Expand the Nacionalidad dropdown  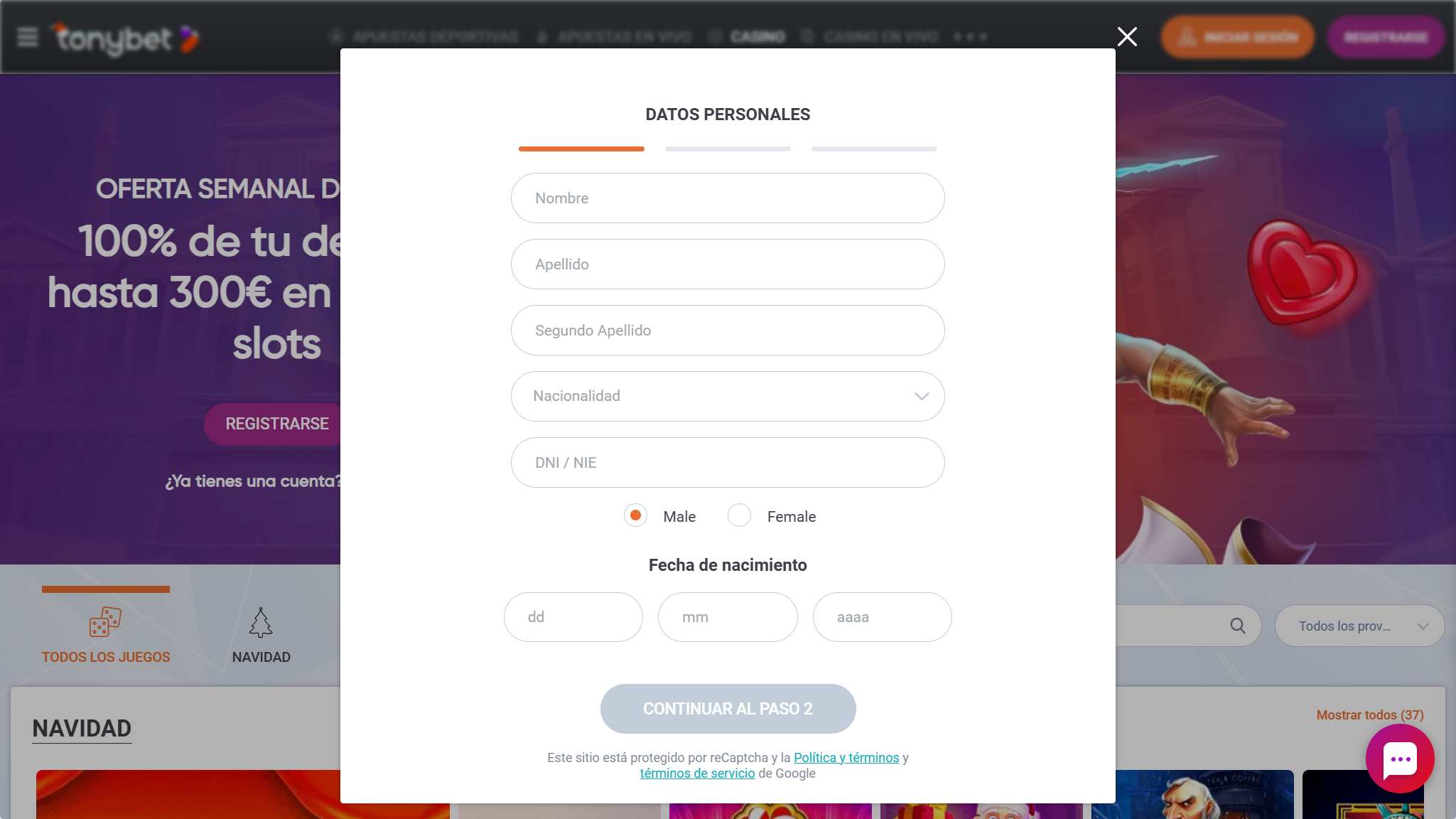[728, 396]
